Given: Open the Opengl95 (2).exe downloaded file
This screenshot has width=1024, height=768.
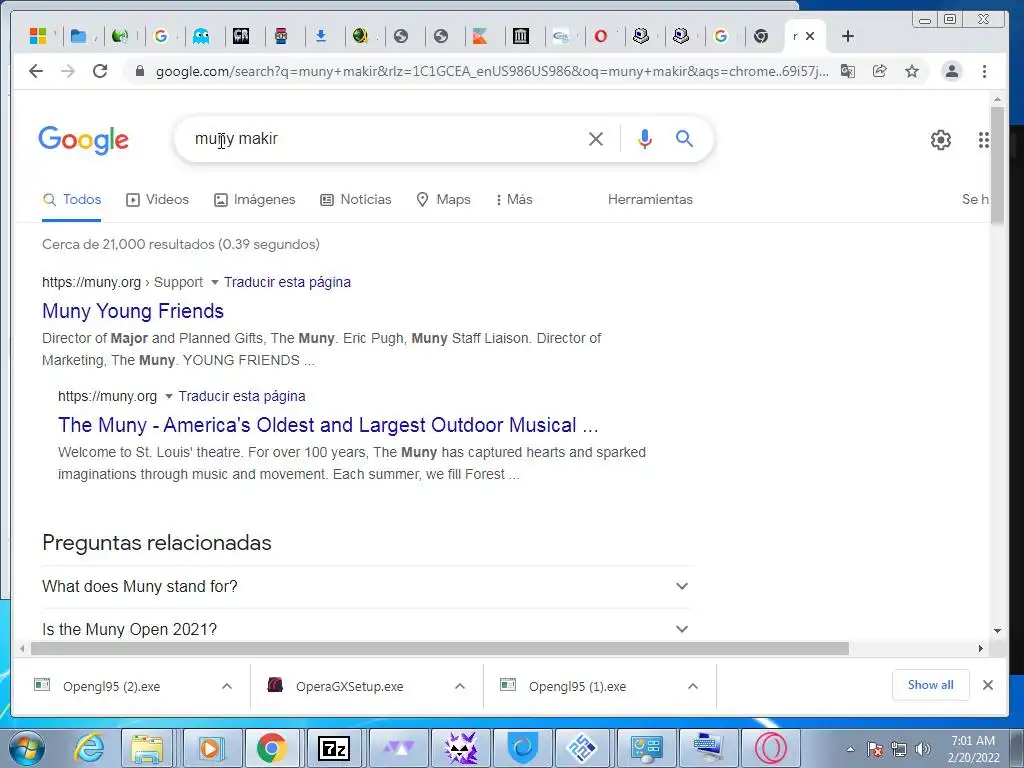Looking at the screenshot, I should point(111,686).
